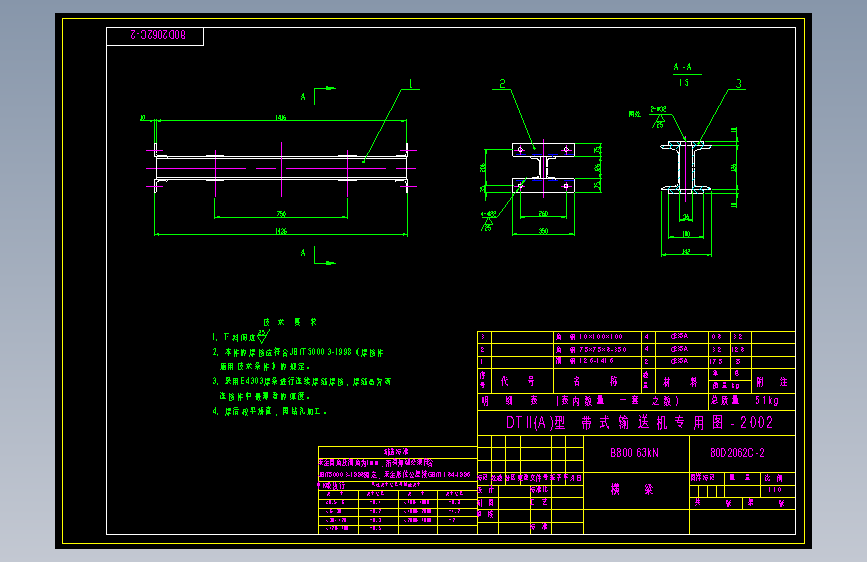Click part callout number '3'
This screenshot has width=867, height=562.
(738, 84)
